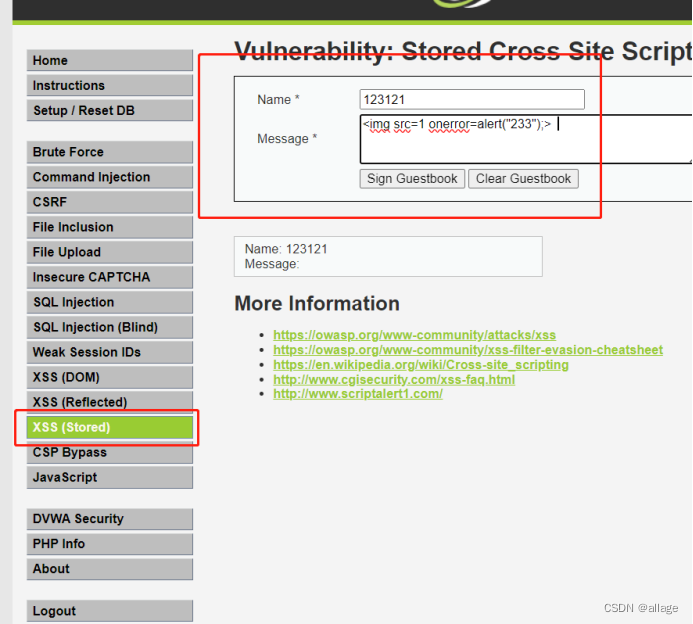This screenshot has width=693, height=624.
Task: Go to Setup / Reset DB
Action: coord(110,110)
